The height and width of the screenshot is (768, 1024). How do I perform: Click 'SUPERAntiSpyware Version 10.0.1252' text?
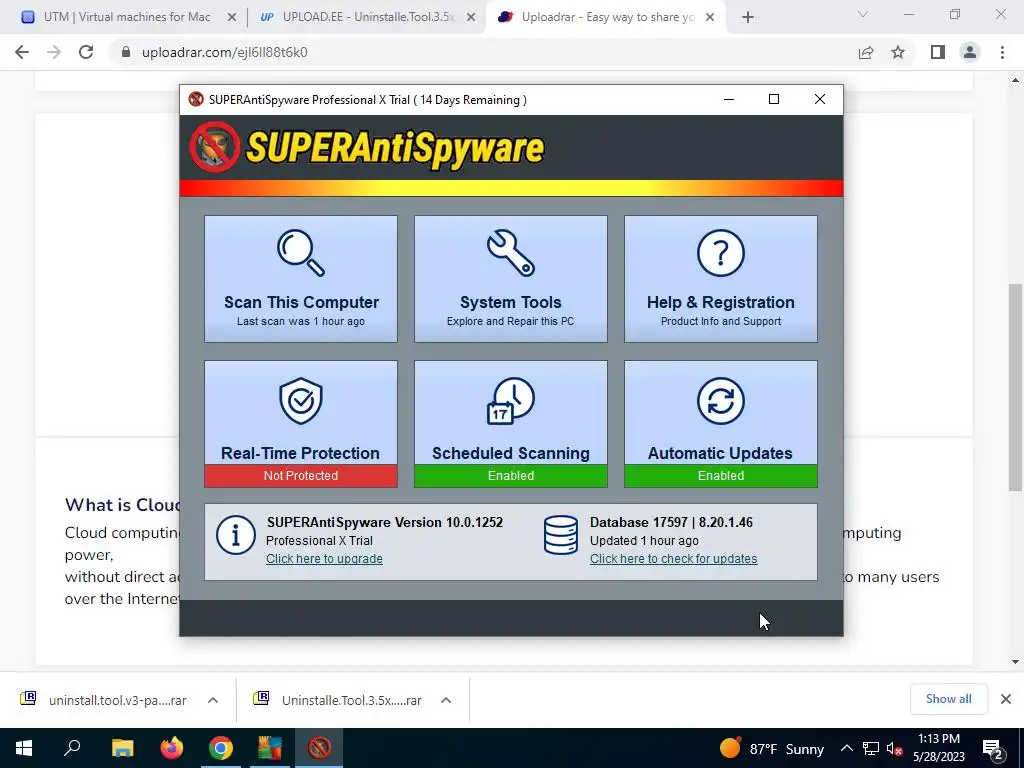pyautogui.click(x=385, y=522)
